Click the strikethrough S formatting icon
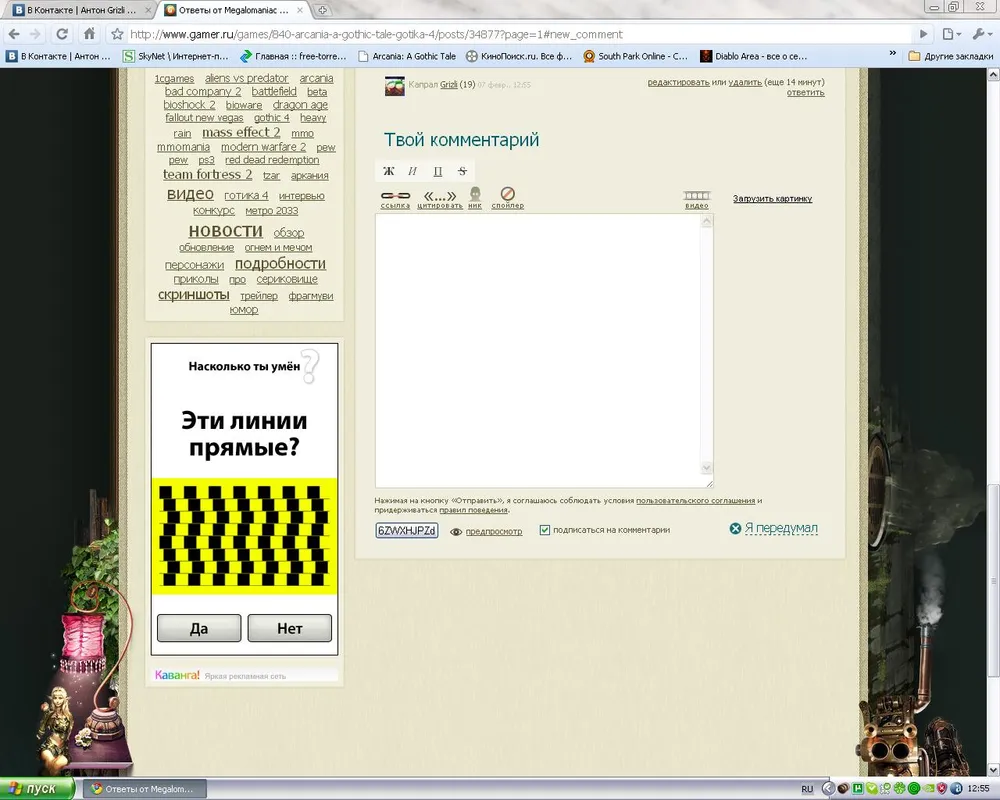Screen dimensions: 1000x800 click(462, 171)
